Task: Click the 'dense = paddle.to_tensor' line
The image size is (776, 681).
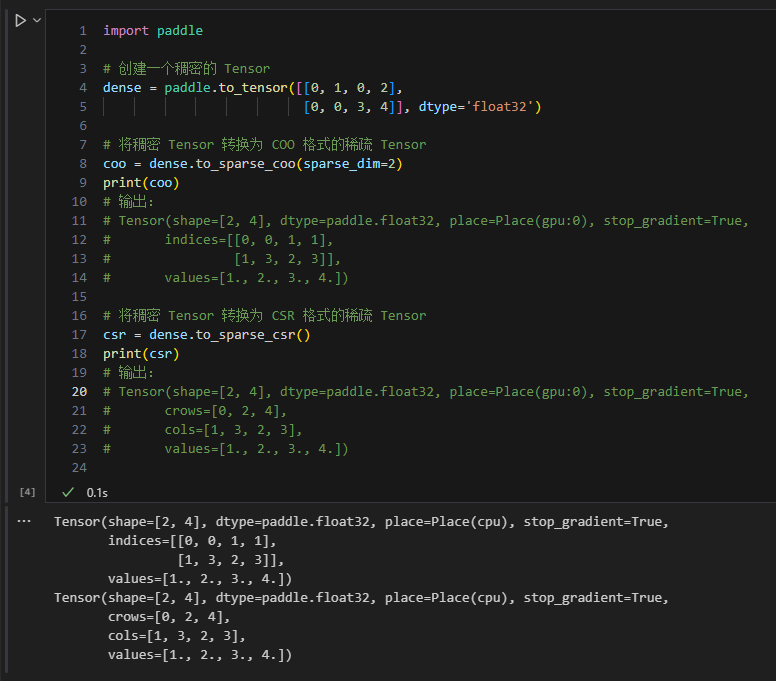Action: click(252, 88)
